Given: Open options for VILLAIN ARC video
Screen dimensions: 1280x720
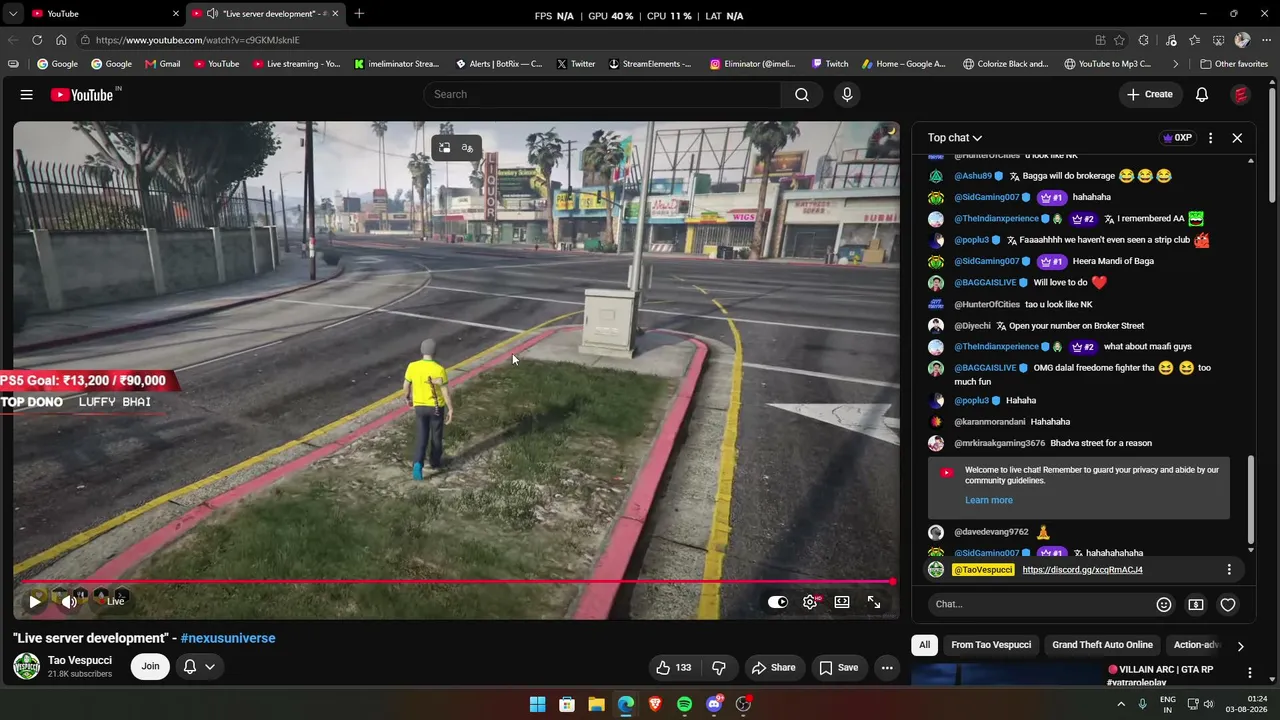Looking at the screenshot, I should coord(1249,672).
